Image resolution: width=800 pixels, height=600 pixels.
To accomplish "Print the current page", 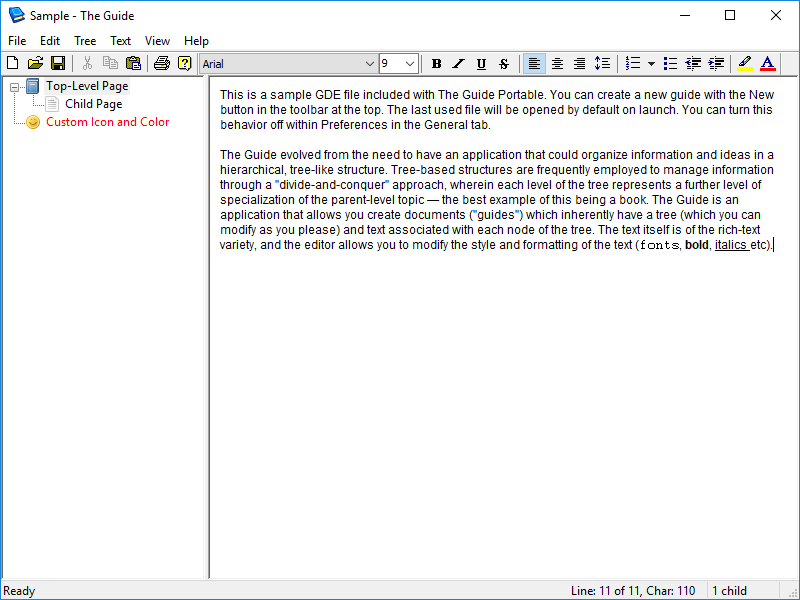I will [161, 64].
